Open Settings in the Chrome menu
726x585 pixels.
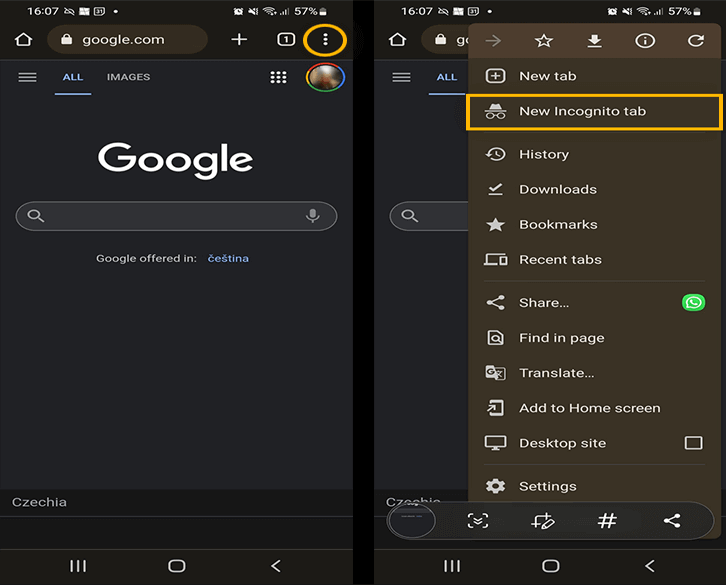pyautogui.click(x=547, y=486)
